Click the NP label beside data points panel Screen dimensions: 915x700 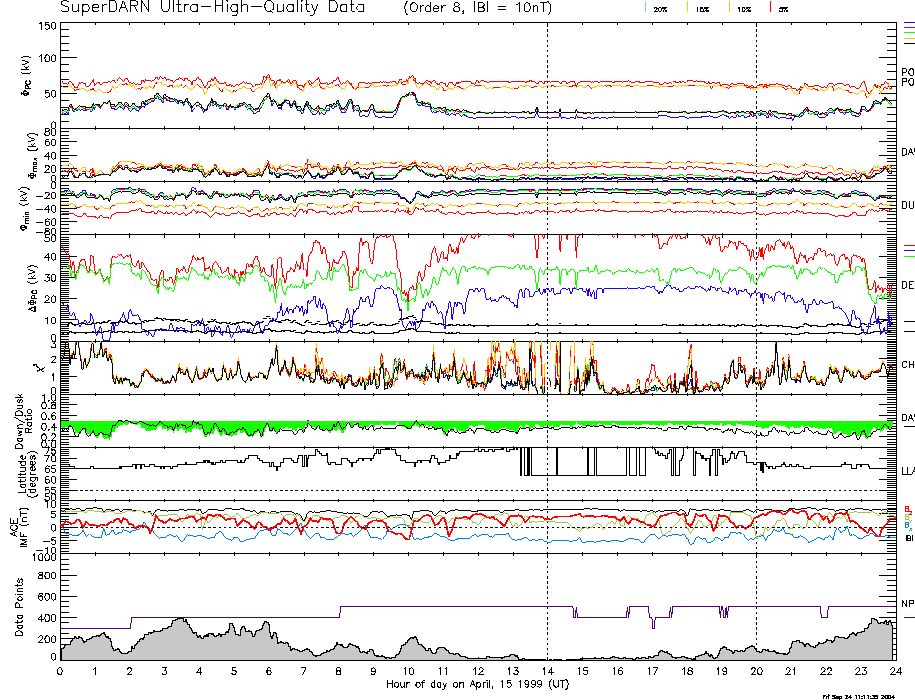click(x=907, y=604)
